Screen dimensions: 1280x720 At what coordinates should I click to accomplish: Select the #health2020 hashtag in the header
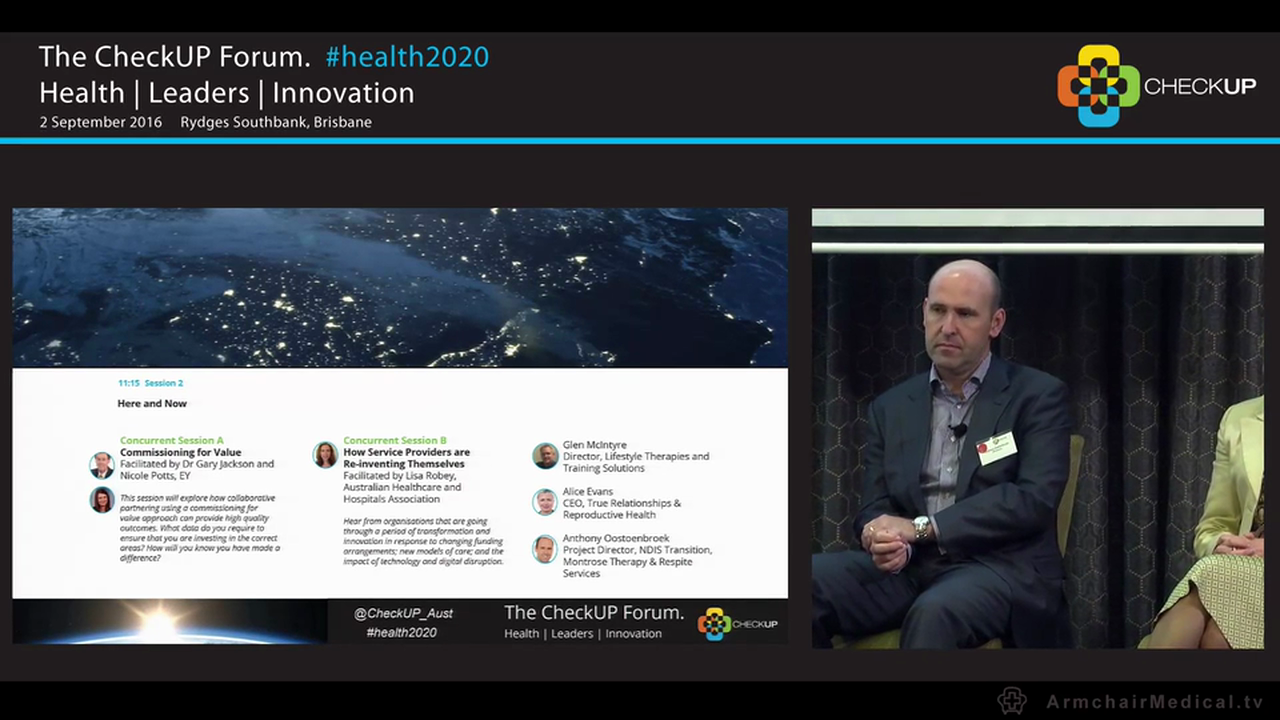pos(407,57)
